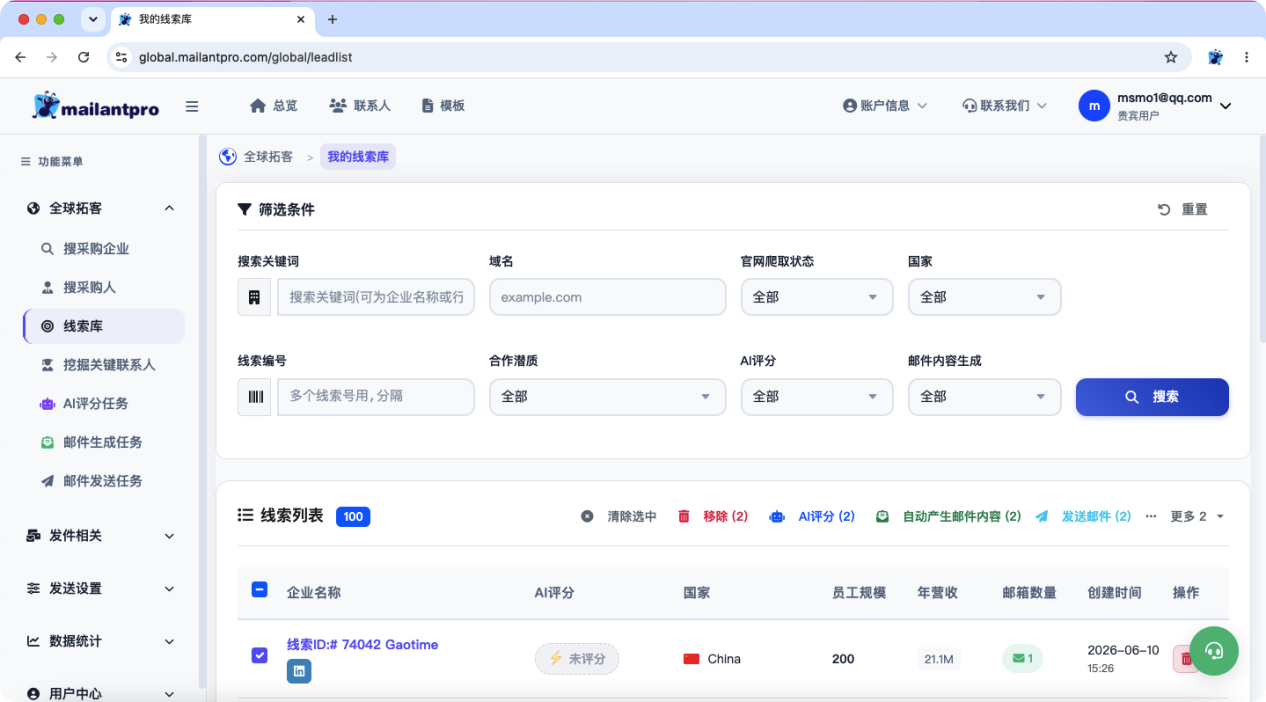Open lead link 线索ID:# 74042 Gaotime
This screenshot has height=702, width=1266.
[362, 645]
